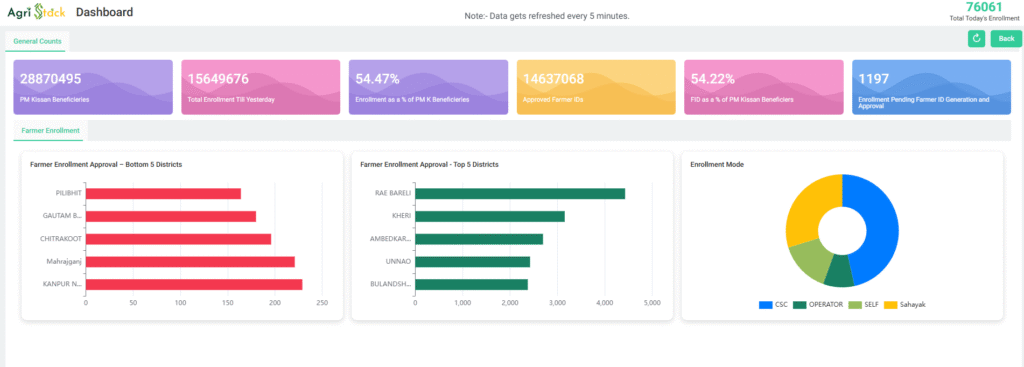Click the 54.22% FID percentage card
Screen dimensions: 1024x367
point(763,88)
